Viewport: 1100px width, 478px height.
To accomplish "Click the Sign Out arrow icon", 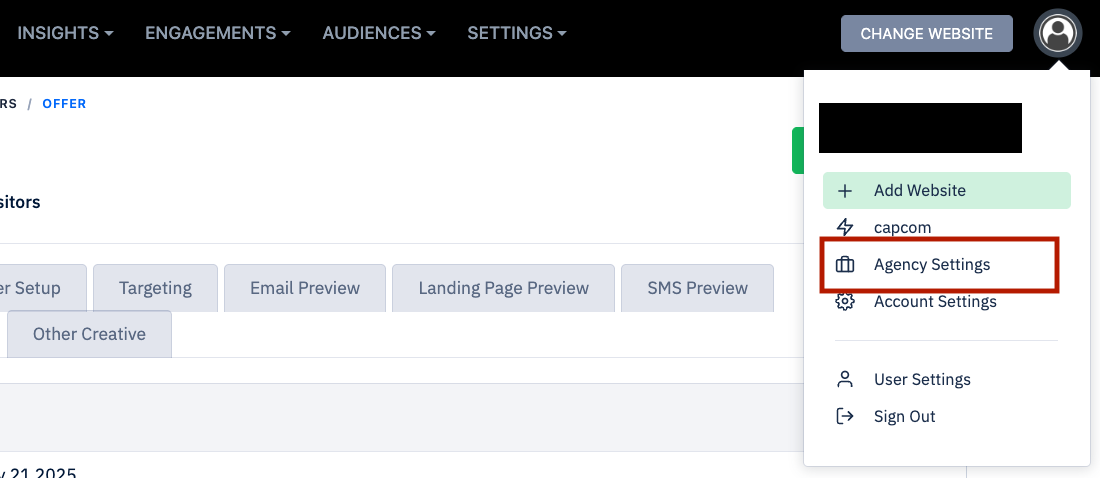I will click(845, 416).
